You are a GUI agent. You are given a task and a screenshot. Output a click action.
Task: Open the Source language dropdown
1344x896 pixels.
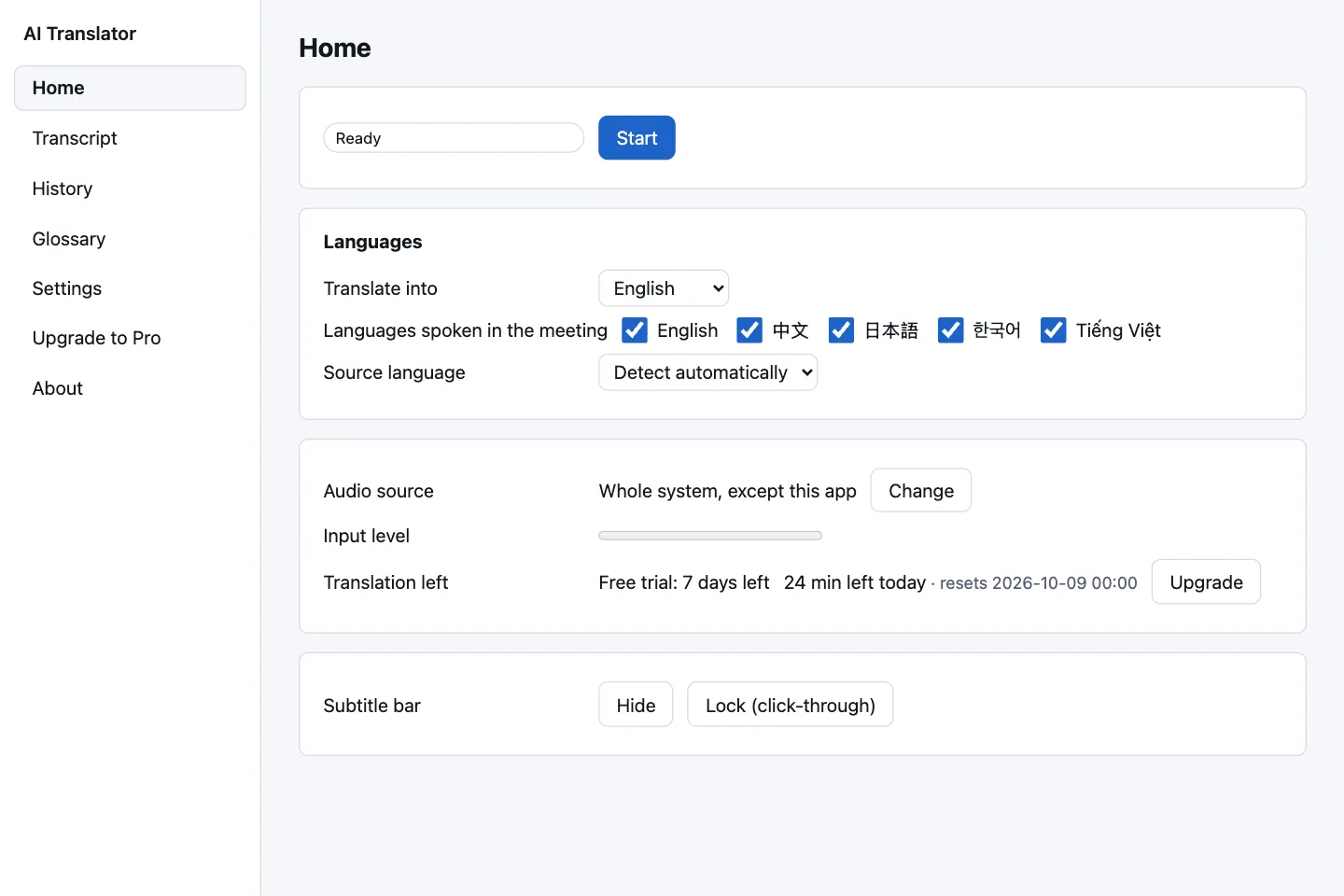[x=707, y=372]
